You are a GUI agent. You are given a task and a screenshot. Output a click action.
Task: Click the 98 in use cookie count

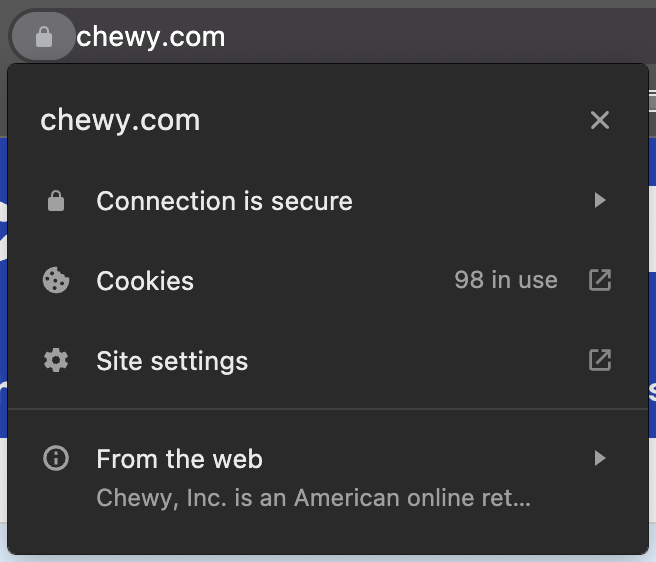click(506, 280)
